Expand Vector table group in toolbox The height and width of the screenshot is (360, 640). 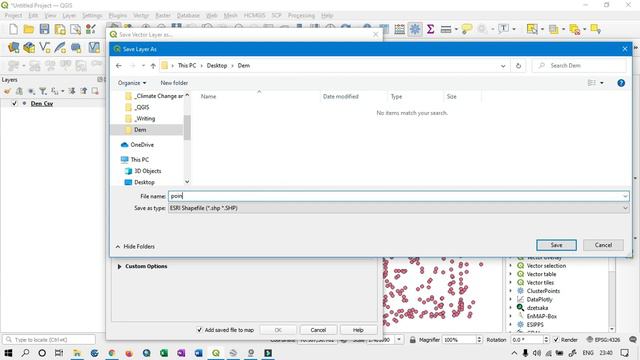510,274
